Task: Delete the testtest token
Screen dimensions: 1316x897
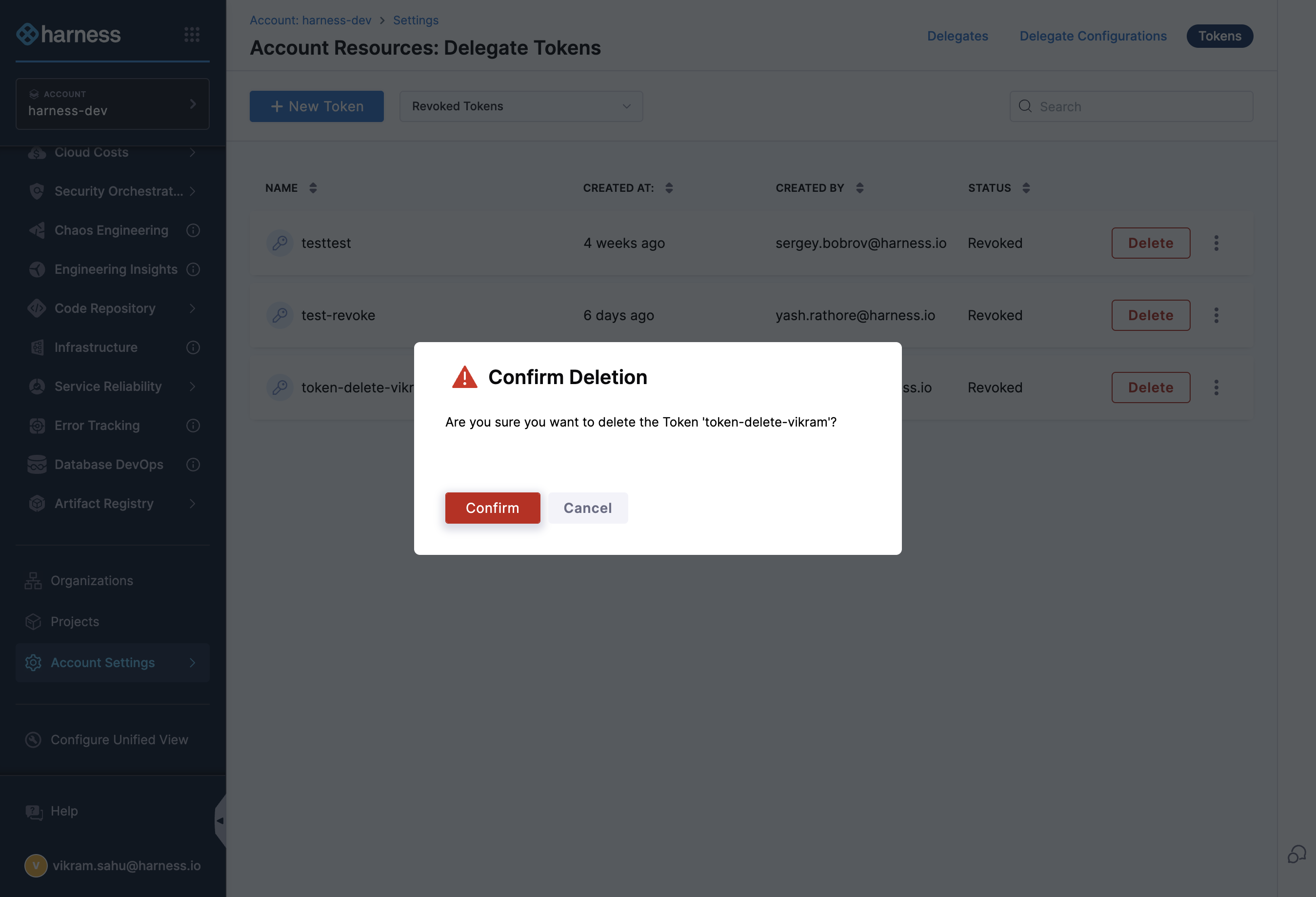Action: [x=1151, y=243]
